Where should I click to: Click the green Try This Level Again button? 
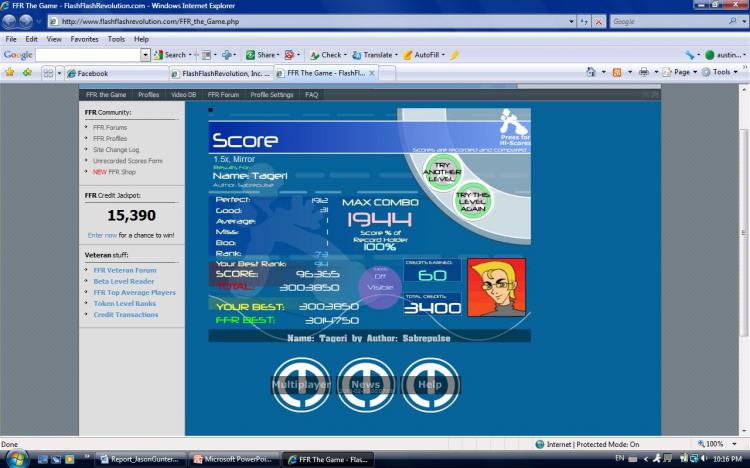pos(473,201)
